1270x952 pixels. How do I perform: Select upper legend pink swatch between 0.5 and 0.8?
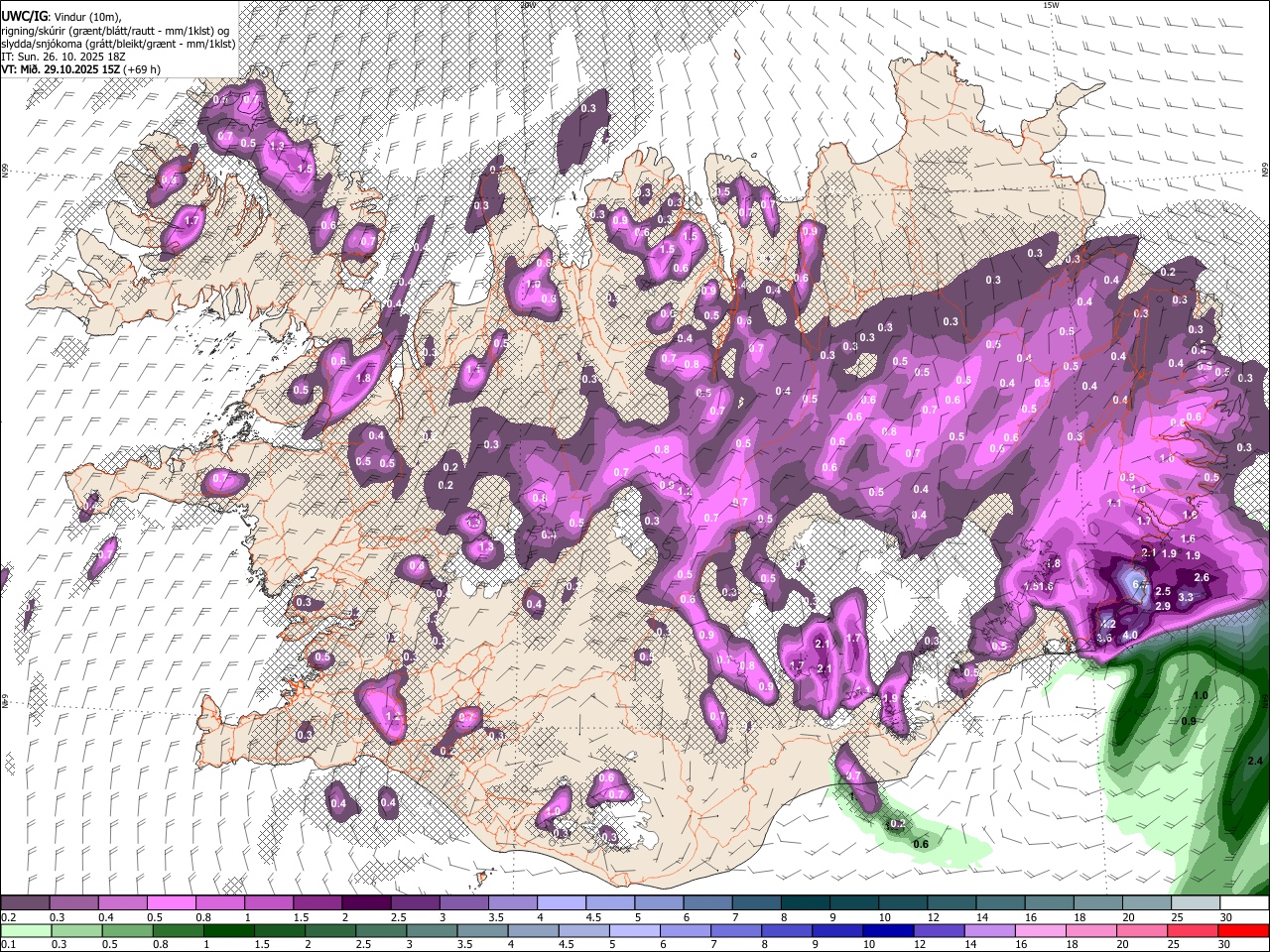tap(171, 903)
